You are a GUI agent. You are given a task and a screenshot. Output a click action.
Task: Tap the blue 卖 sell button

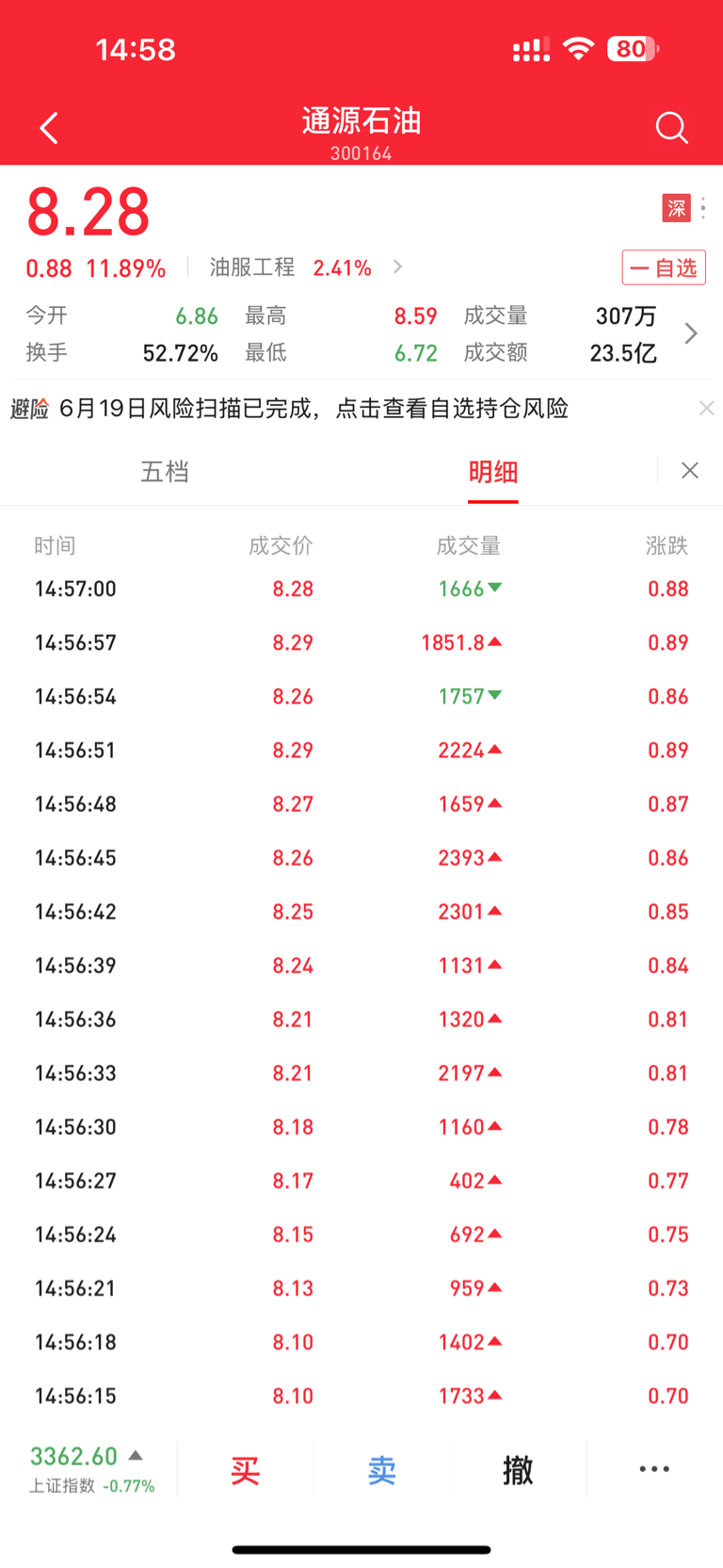tap(381, 1469)
